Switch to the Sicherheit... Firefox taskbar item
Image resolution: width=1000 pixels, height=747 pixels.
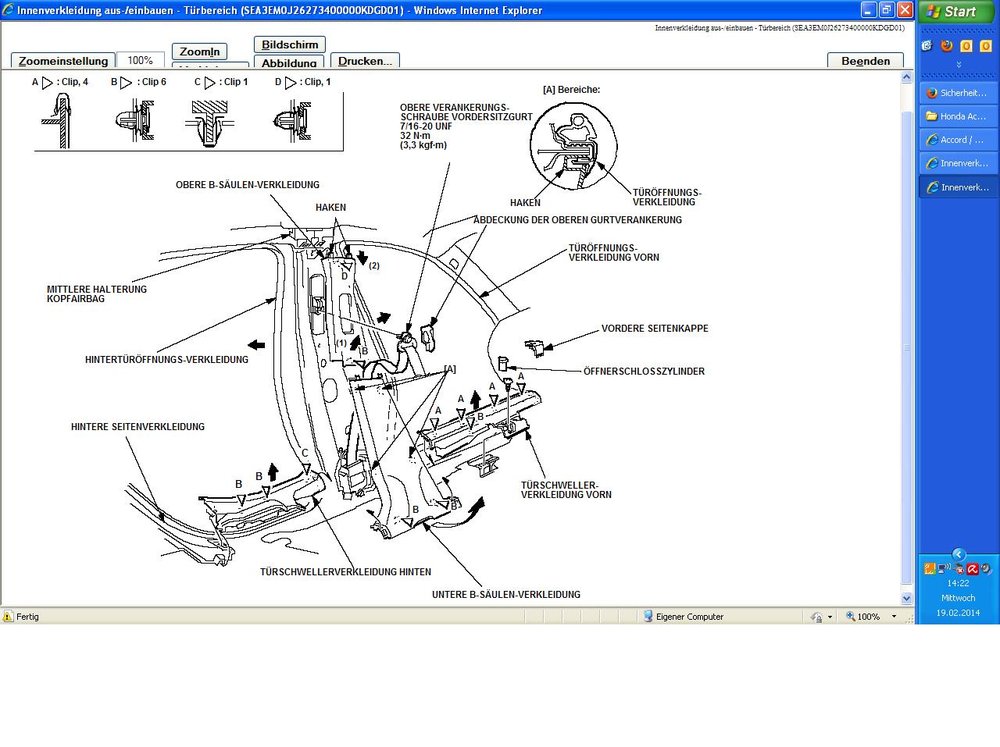coord(958,92)
